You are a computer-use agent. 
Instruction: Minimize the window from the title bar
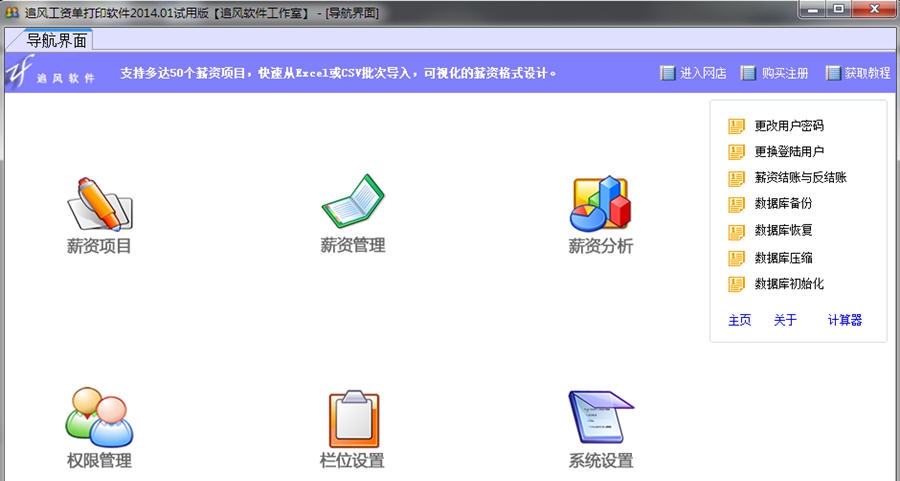[813, 9]
